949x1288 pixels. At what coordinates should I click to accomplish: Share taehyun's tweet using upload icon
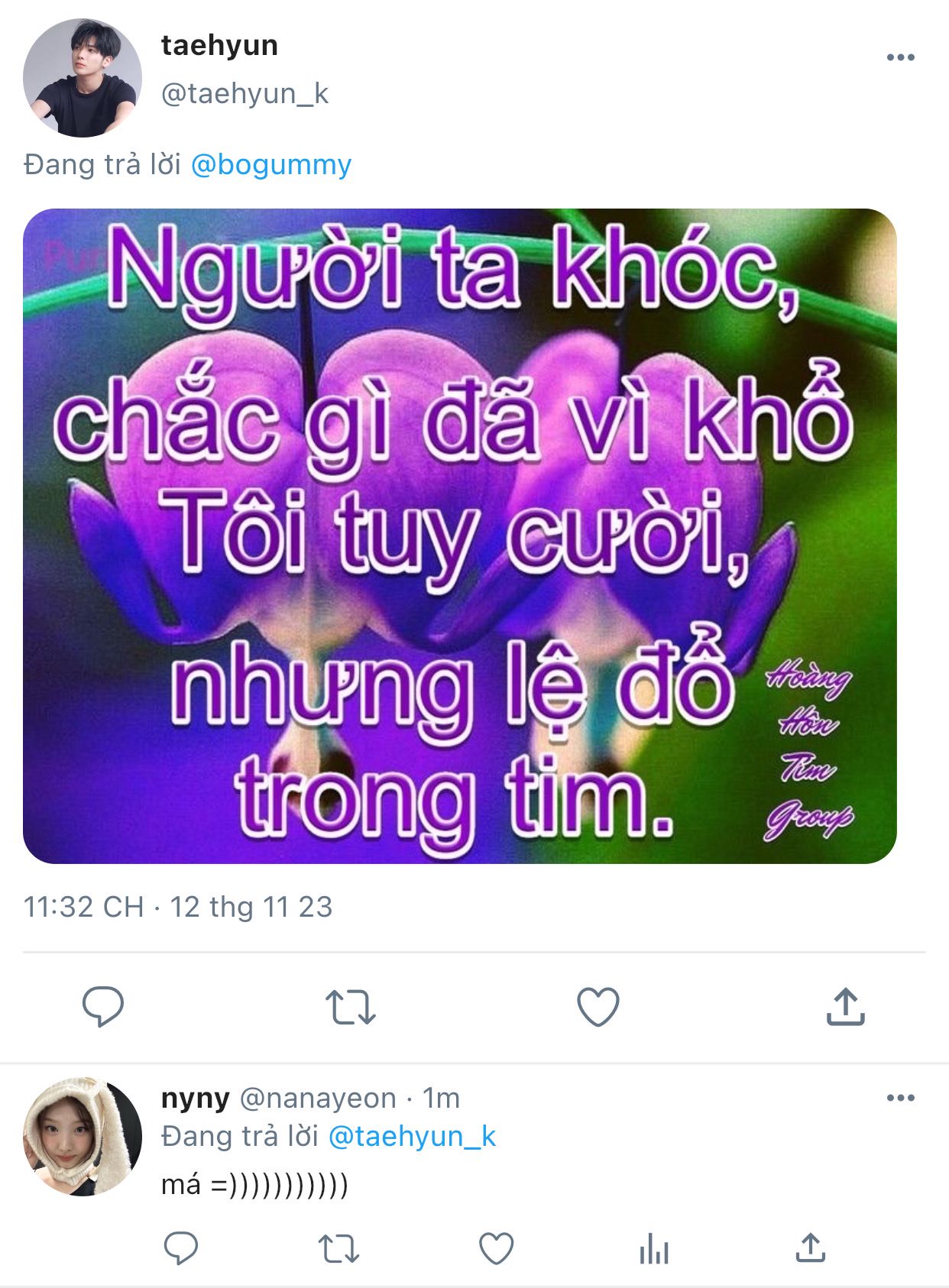pyautogui.click(x=845, y=1005)
